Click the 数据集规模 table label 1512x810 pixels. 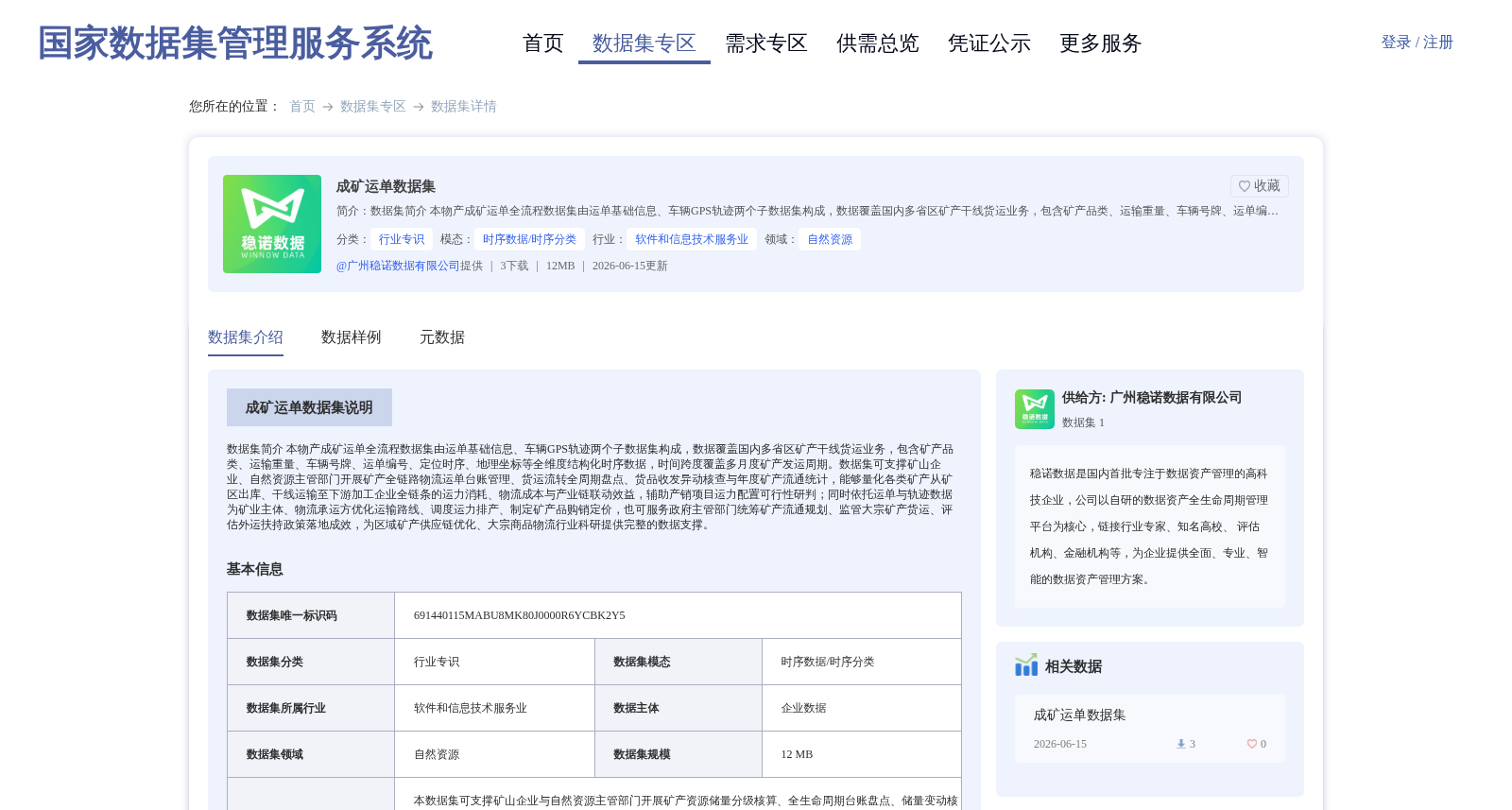tap(642, 754)
